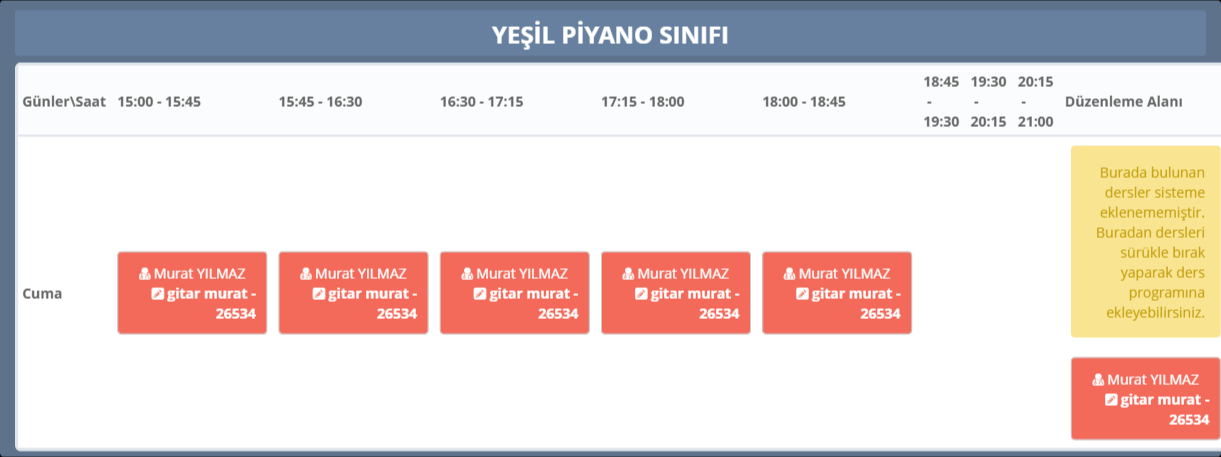Select the Cuma day row label

point(42,294)
